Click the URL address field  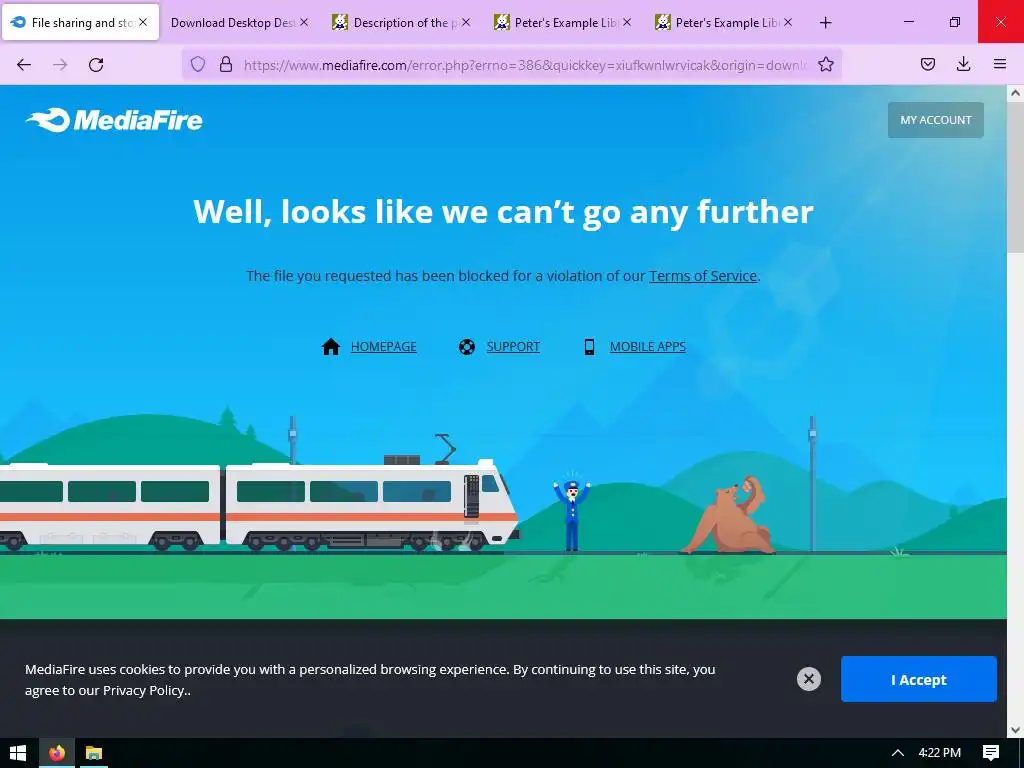pos(524,64)
